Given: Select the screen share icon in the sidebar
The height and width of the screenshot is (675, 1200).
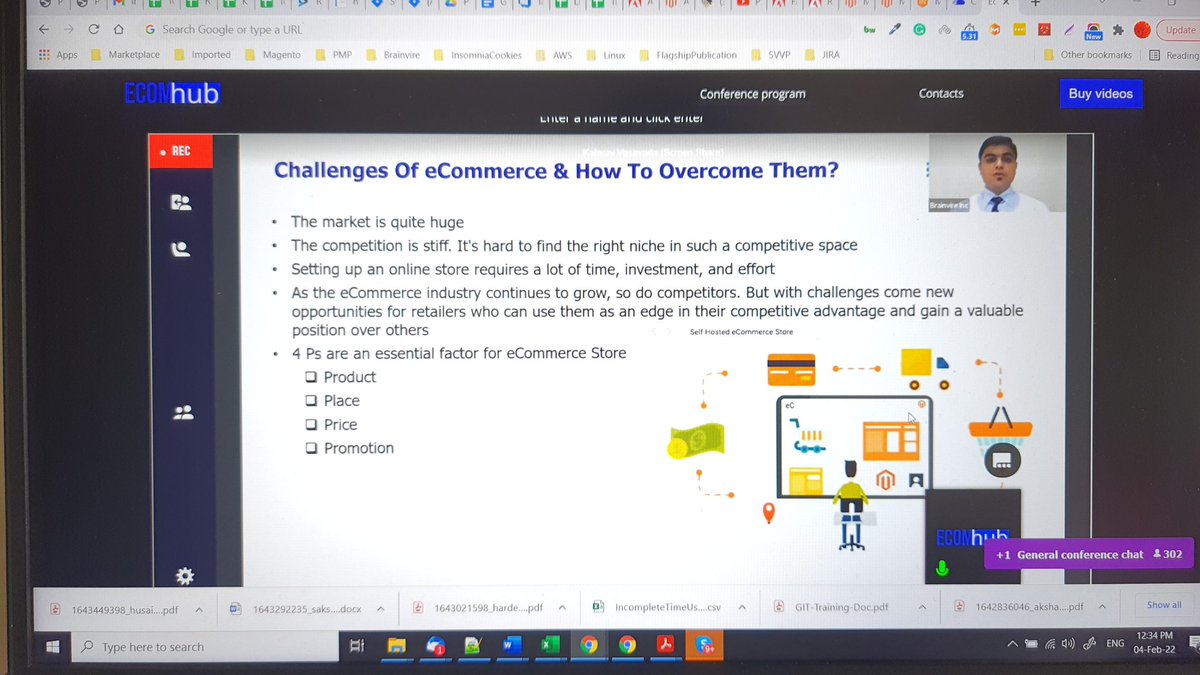Looking at the screenshot, I should 184,201.
